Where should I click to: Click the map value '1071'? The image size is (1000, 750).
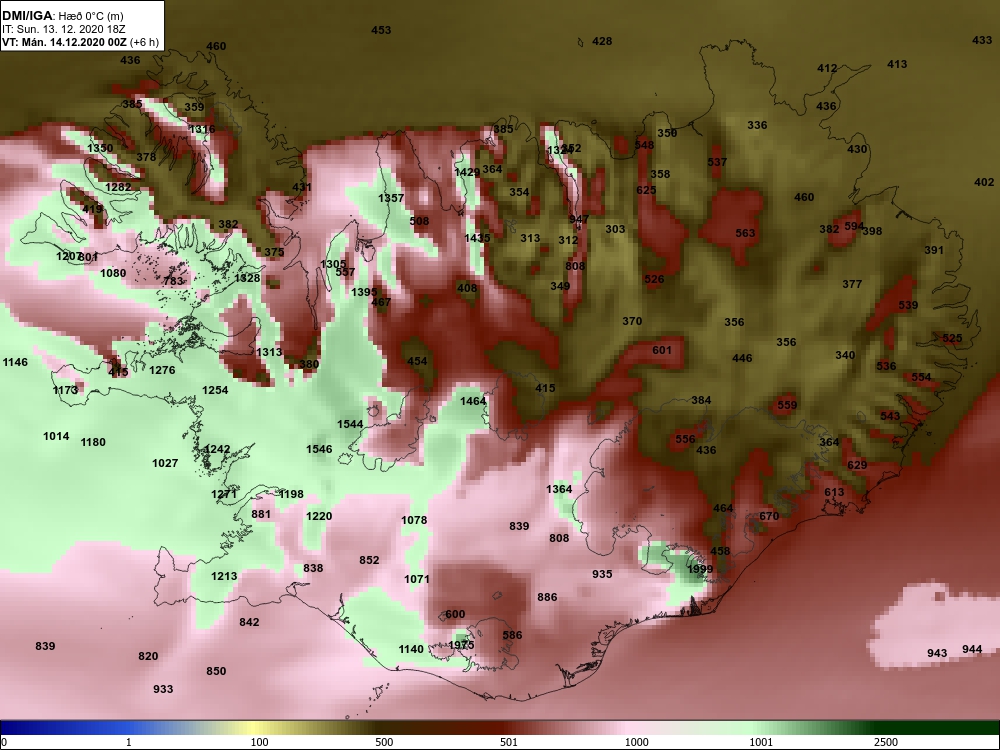(416, 579)
